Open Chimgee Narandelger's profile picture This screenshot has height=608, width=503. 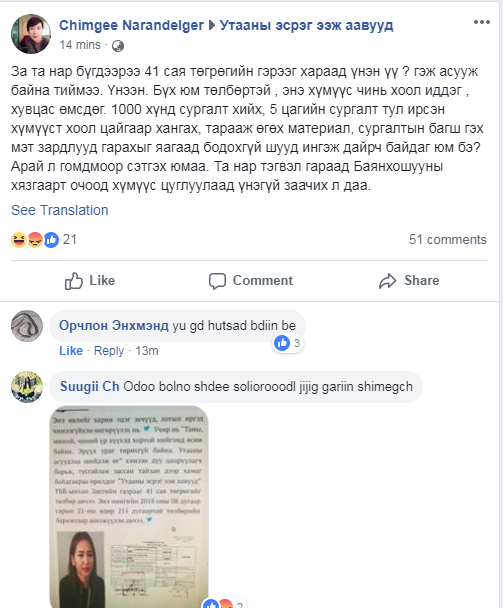[x=31, y=34]
